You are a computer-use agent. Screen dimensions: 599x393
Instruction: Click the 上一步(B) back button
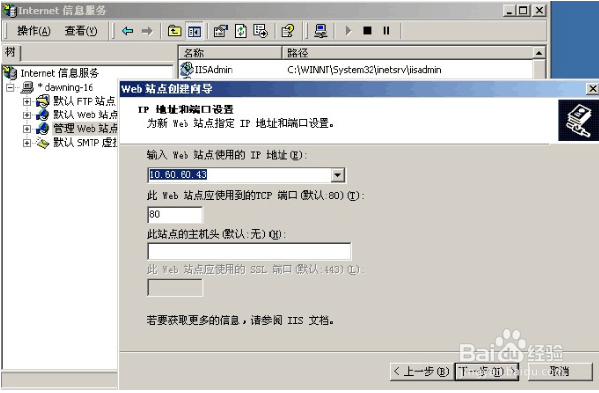tap(422, 372)
